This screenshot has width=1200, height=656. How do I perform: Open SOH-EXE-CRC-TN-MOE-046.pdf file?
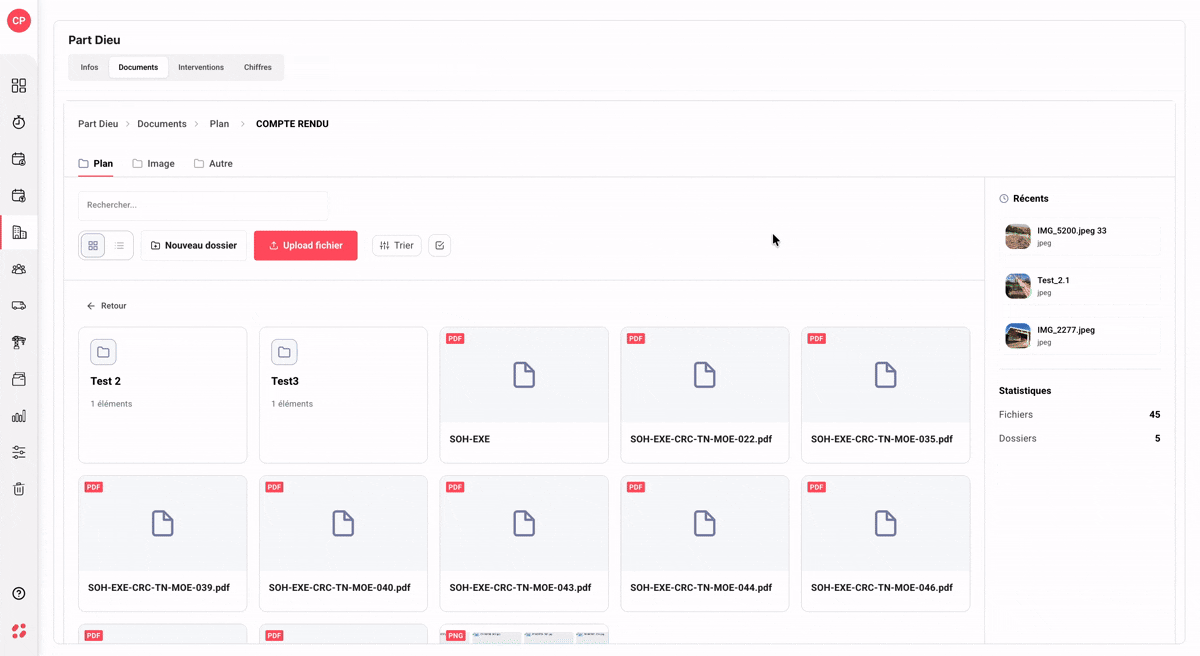coord(885,543)
